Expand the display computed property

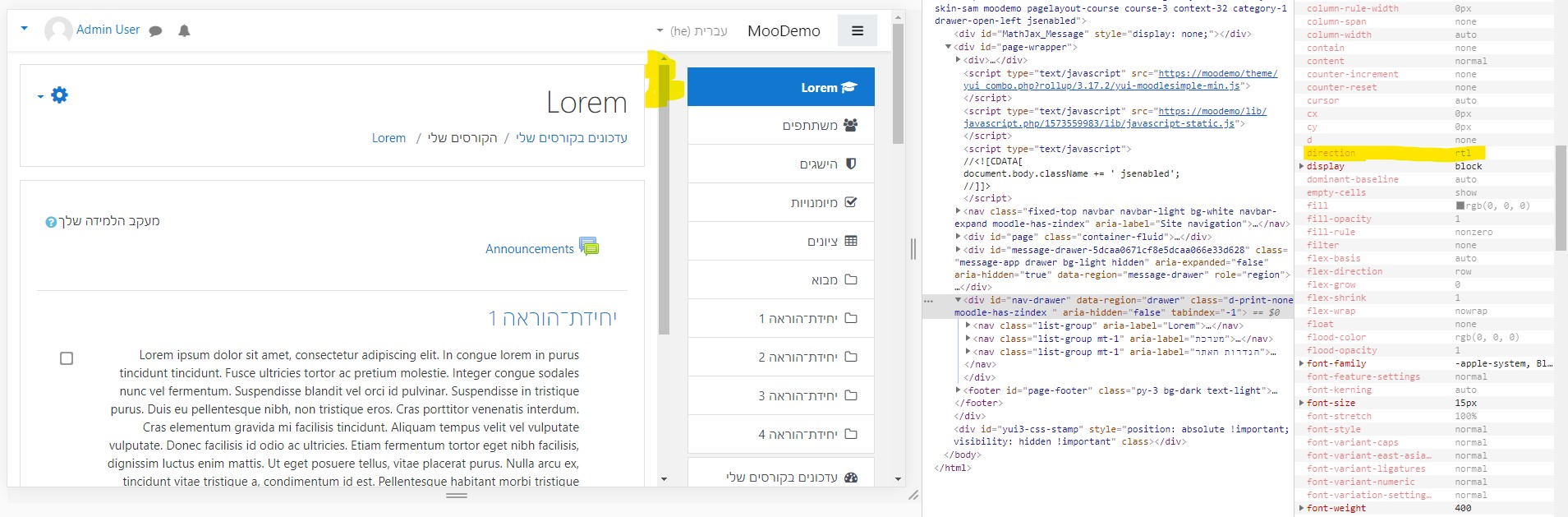(x=1301, y=166)
